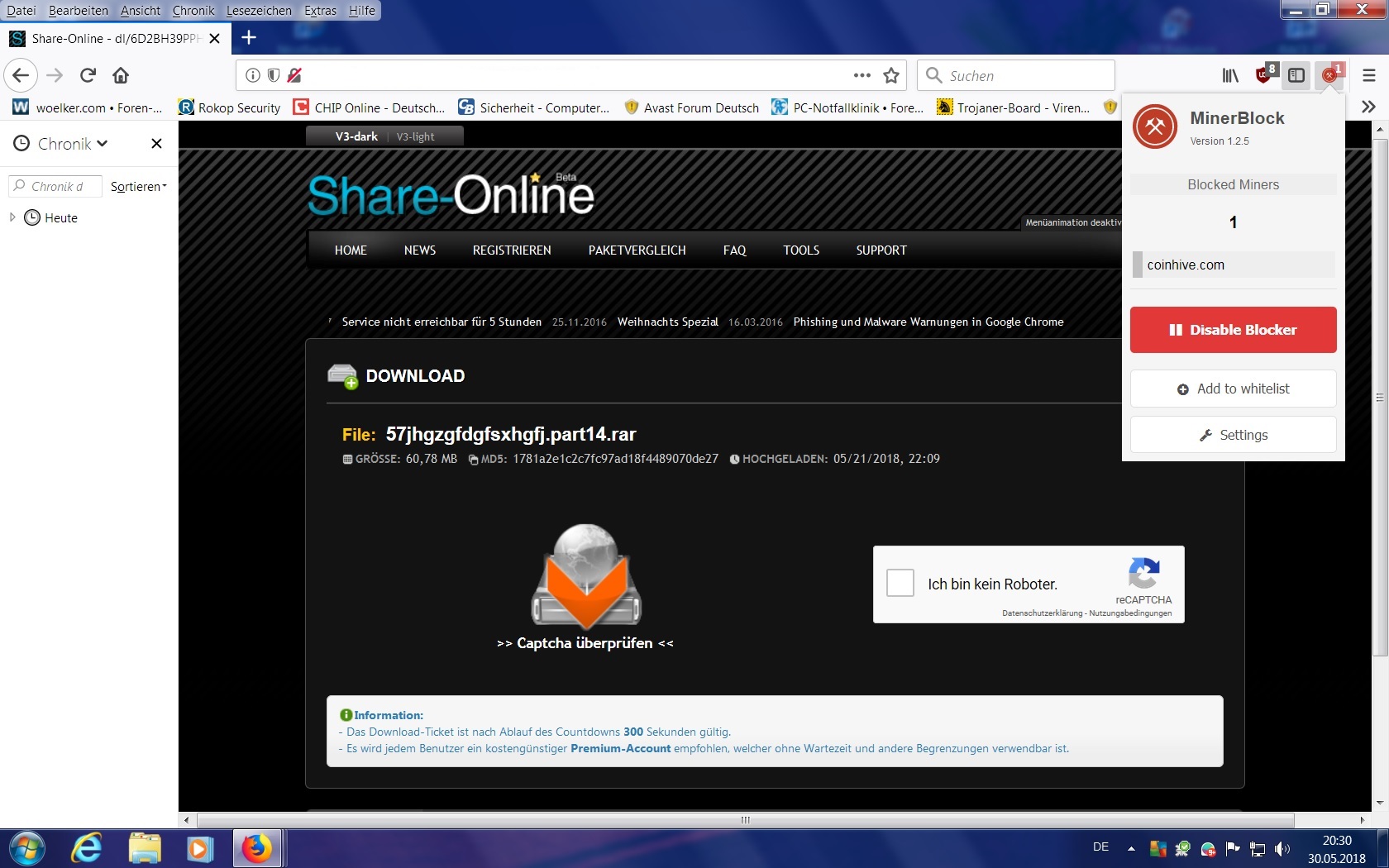Switch the site theme to V3-light
Screen dimensions: 1389x868
(x=415, y=136)
